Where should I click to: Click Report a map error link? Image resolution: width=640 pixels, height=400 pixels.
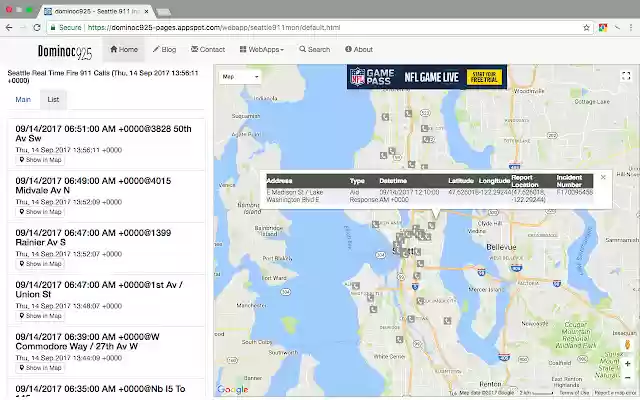pyautogui.click(x=616, y=393)
